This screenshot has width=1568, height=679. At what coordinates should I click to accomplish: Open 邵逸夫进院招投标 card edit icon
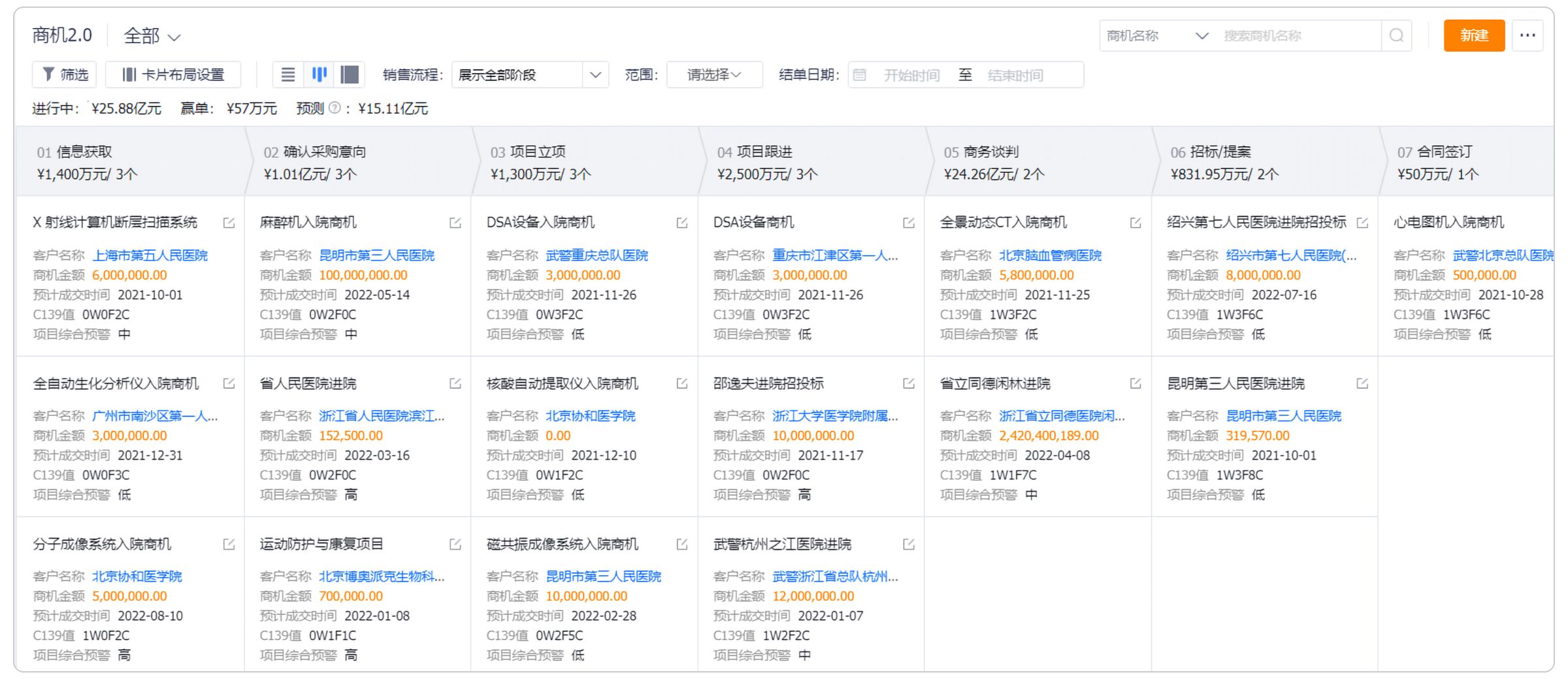coord(909,383)
